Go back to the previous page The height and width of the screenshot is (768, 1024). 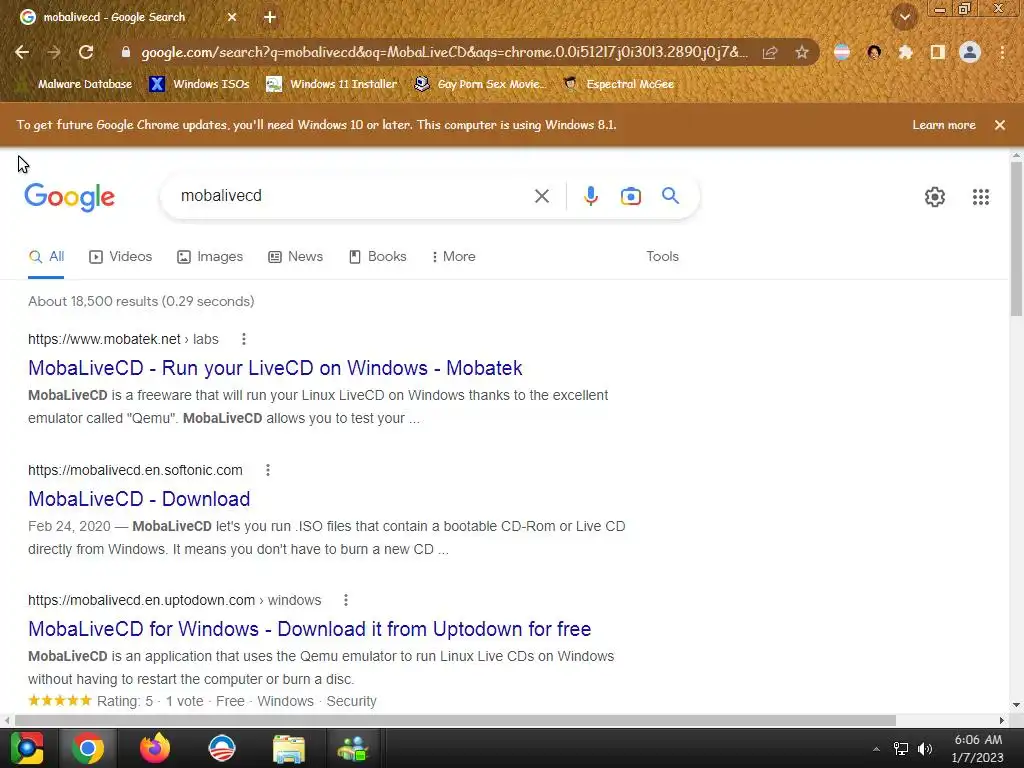[x=22, y=52]
